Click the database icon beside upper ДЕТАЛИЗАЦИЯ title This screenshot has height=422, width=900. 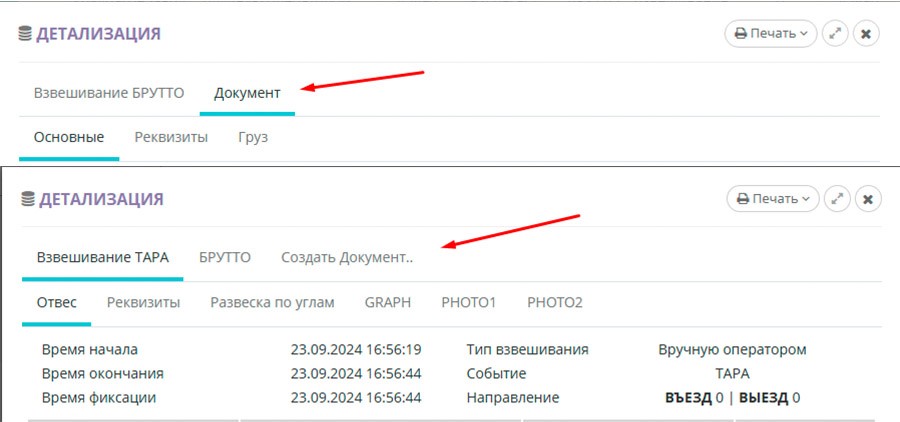tap(25, 34)
